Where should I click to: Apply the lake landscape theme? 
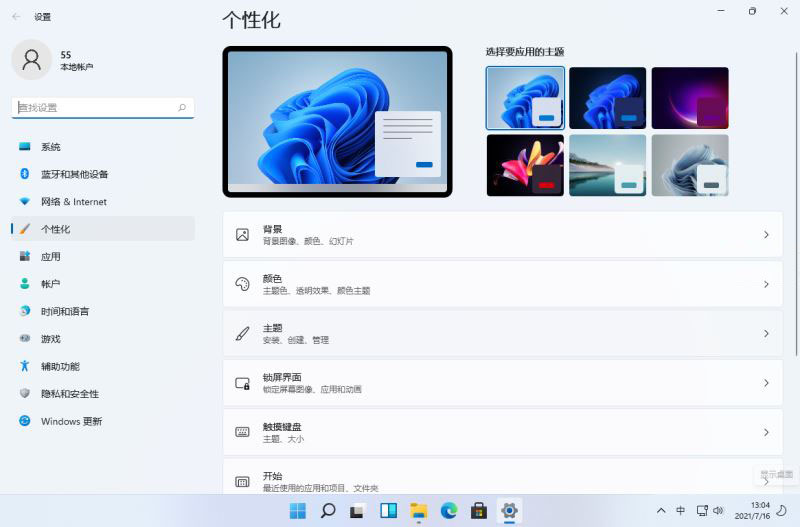pyautogui.click(x=607, y=165)
